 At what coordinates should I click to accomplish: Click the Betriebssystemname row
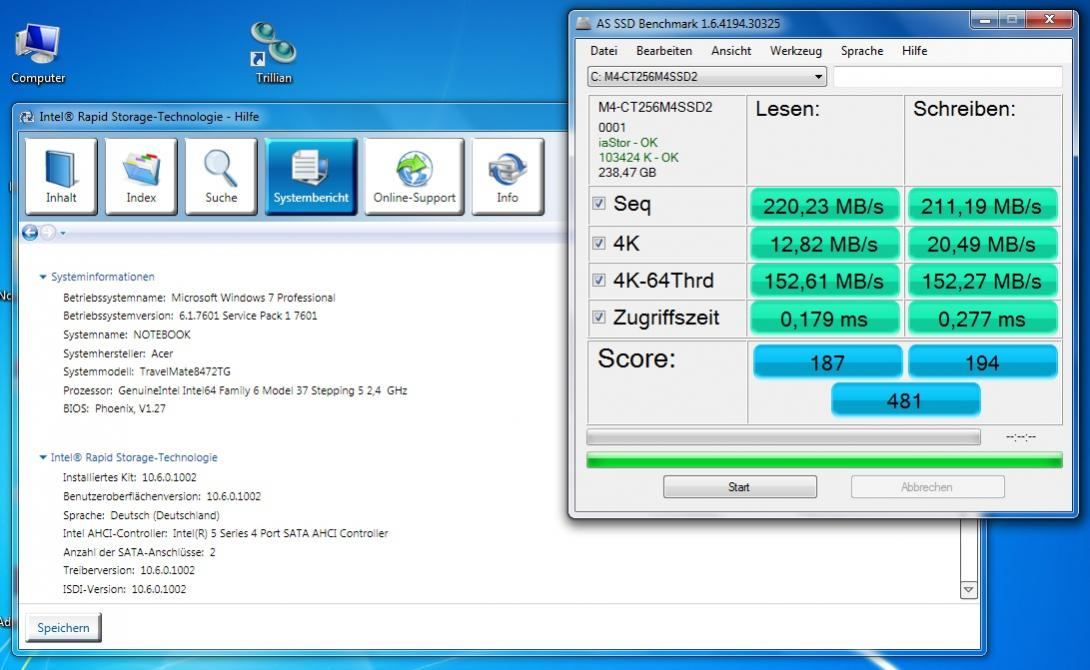click(x=200, y=297)
